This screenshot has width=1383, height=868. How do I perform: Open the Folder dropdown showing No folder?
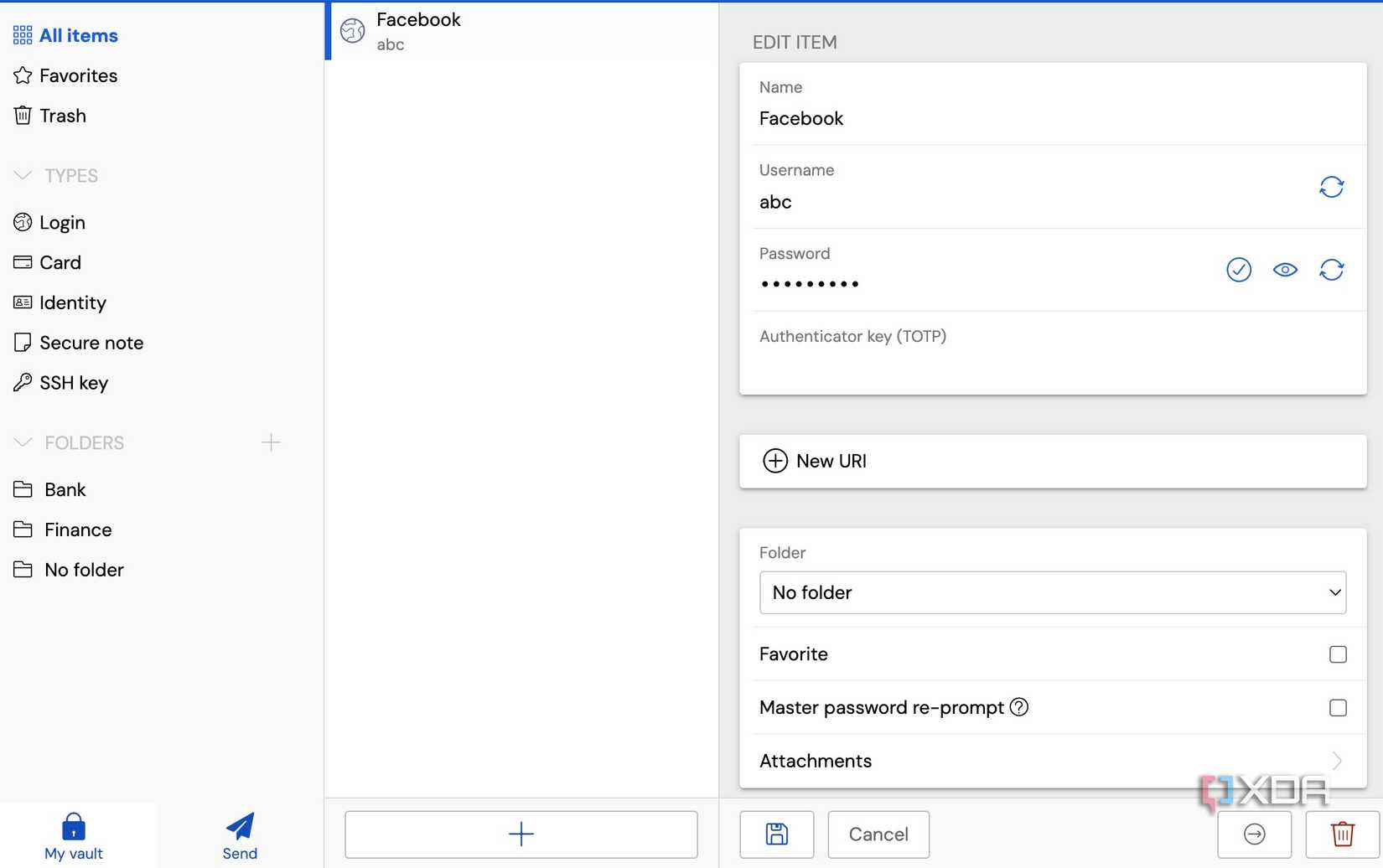click(x=1053, y=592)
